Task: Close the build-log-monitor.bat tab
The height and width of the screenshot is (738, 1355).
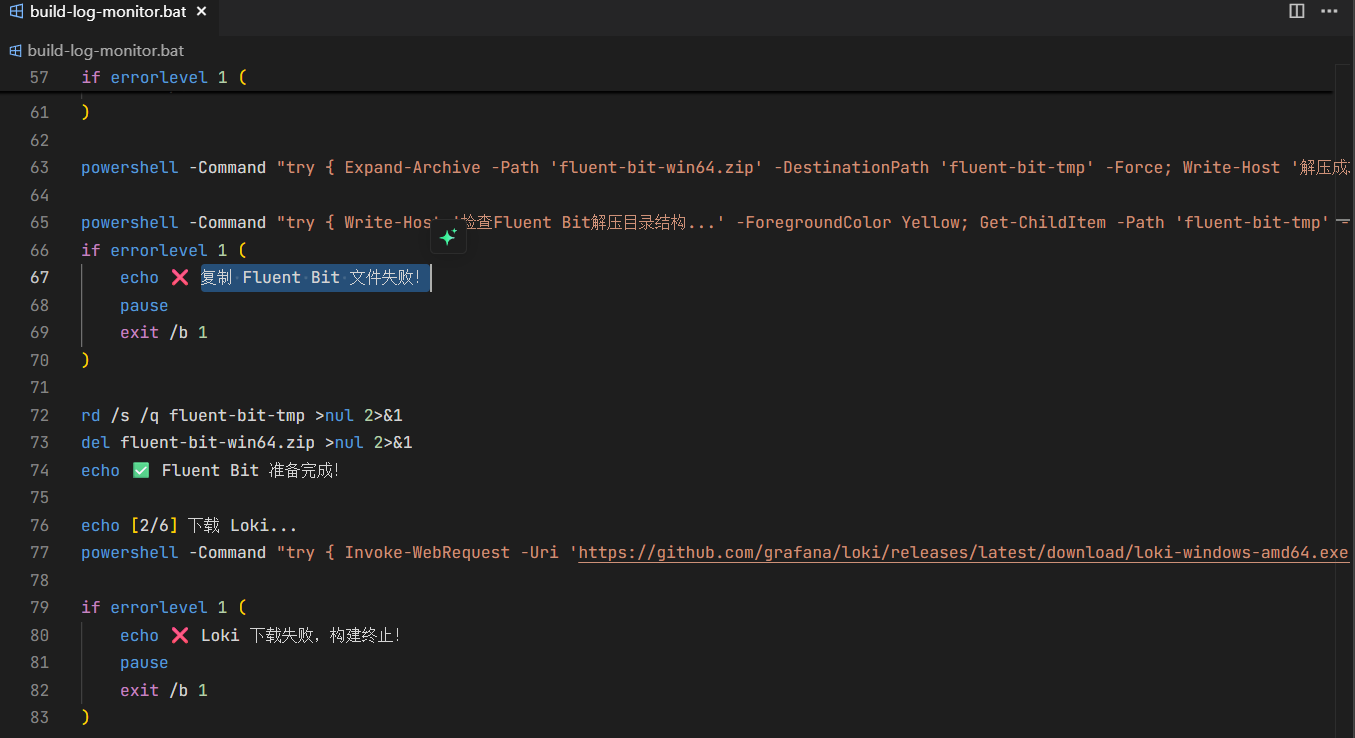Action: (x=201, y=12)
